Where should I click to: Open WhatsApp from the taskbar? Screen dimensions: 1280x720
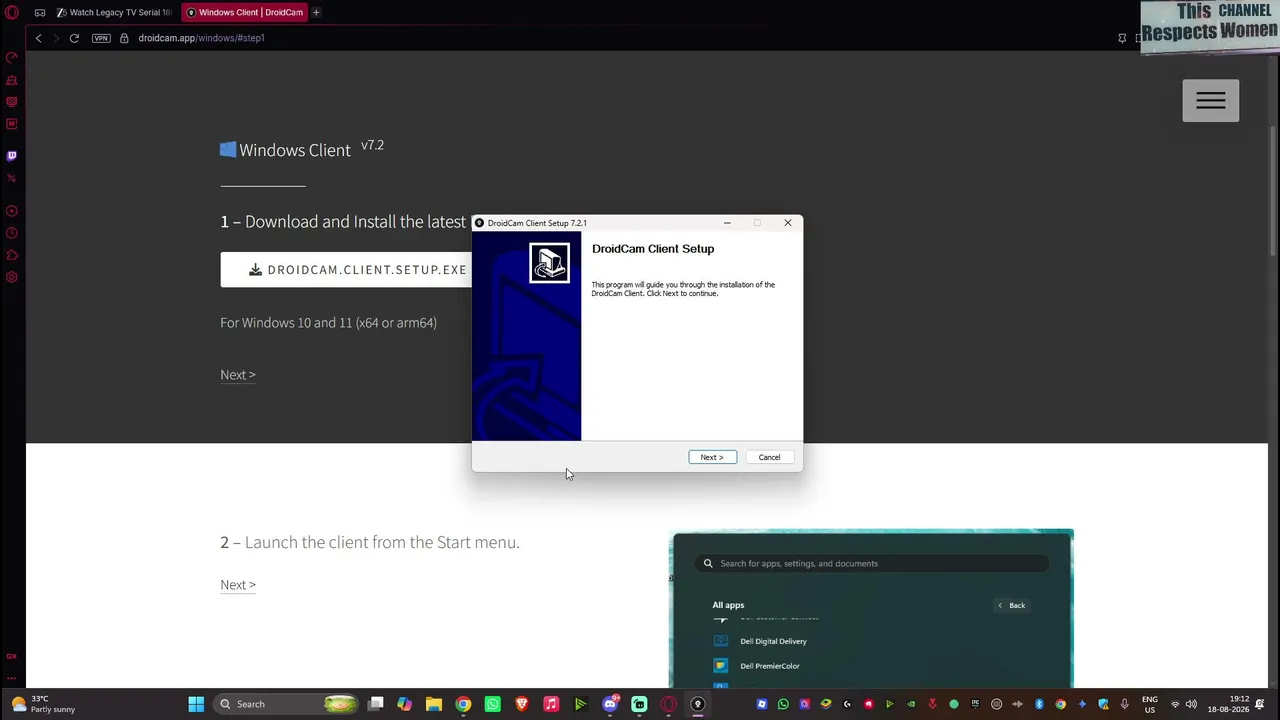pos(492,704)
